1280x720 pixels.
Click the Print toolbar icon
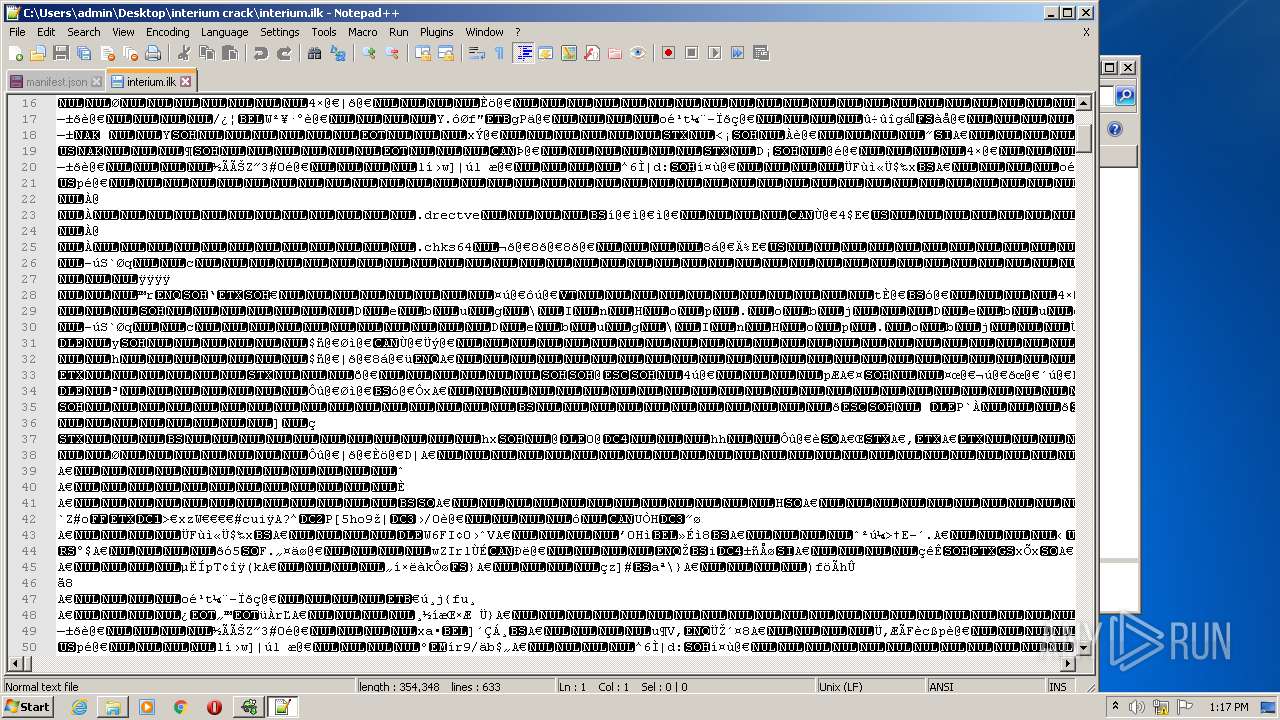(x=153, y=53)
